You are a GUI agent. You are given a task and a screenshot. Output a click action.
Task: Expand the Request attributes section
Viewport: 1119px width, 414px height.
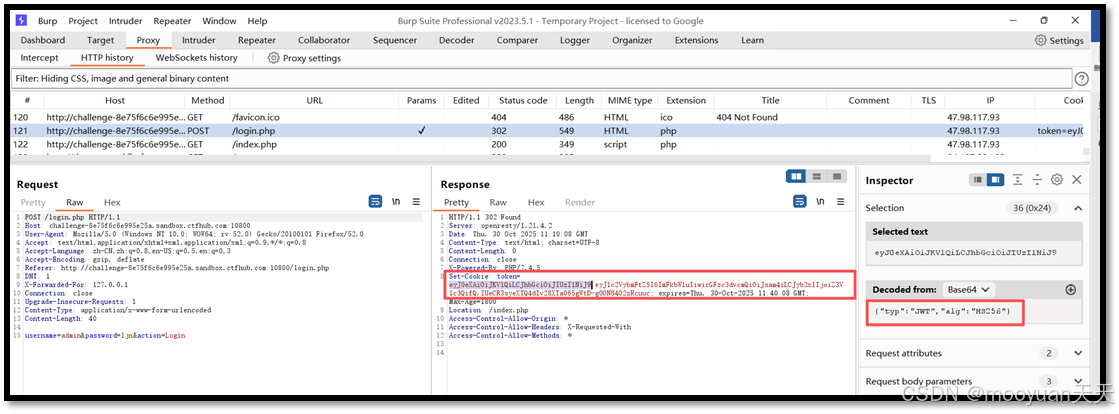click(1078, 353)
